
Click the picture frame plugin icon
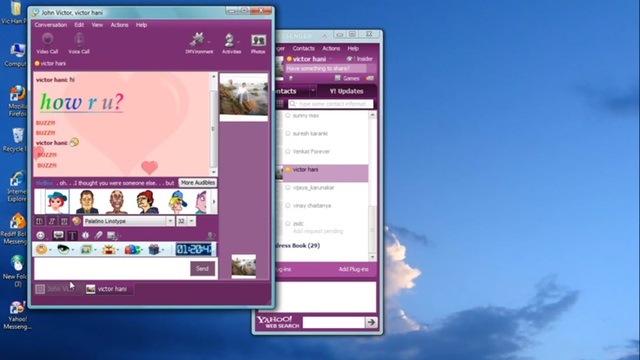(86, 249)
